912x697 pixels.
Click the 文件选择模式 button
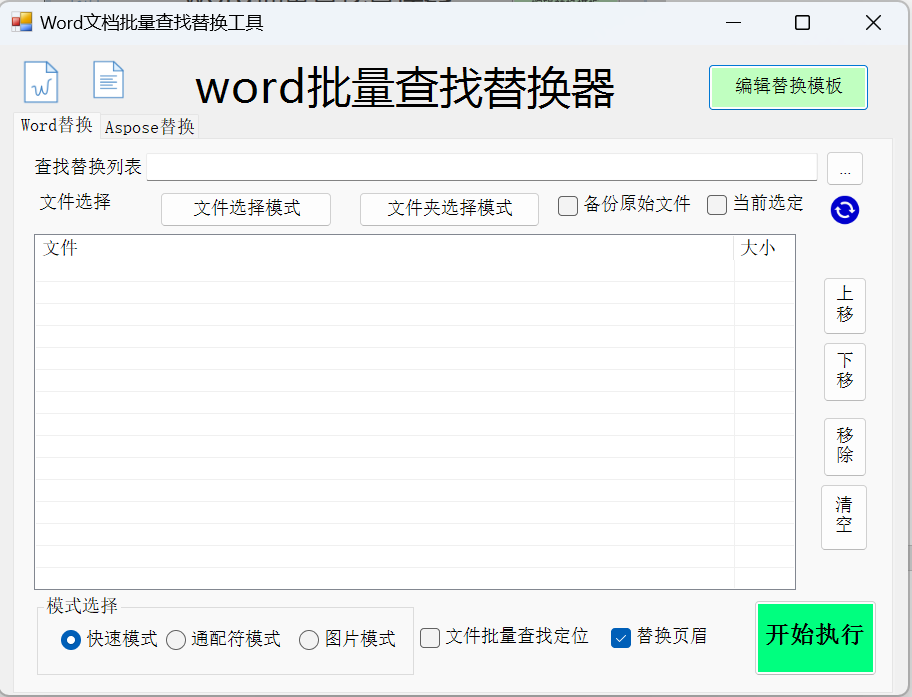245,209
